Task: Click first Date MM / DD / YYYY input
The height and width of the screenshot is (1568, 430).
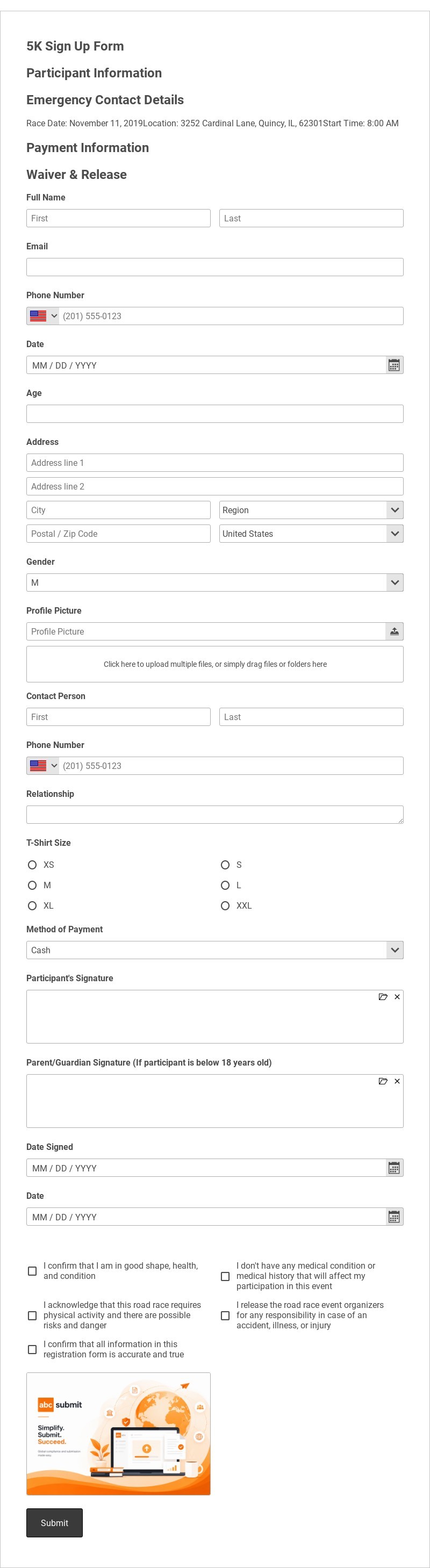Action: pyautogui.click(x=206, y=365)
